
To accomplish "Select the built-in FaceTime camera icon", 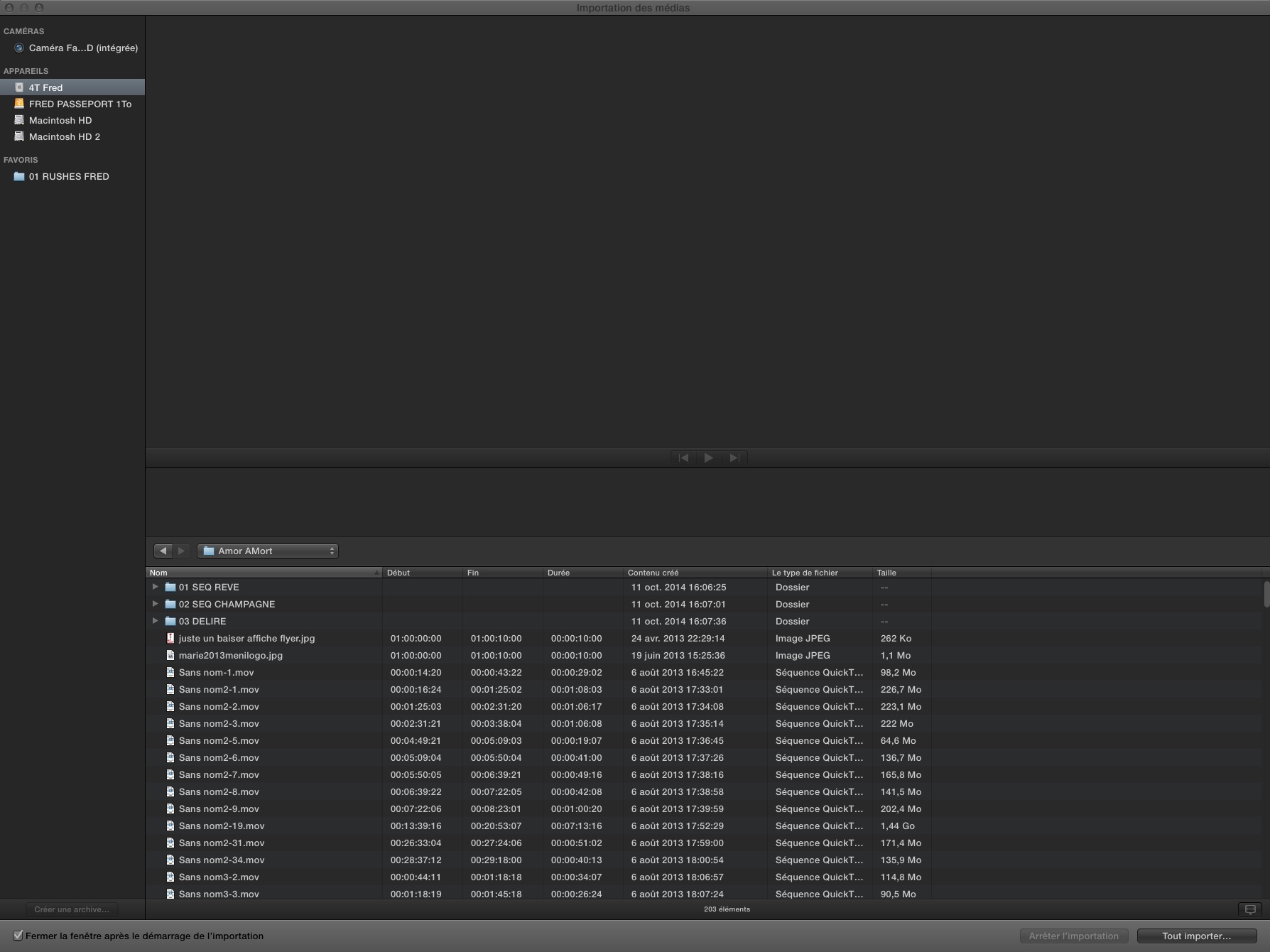I will point(19,48).
